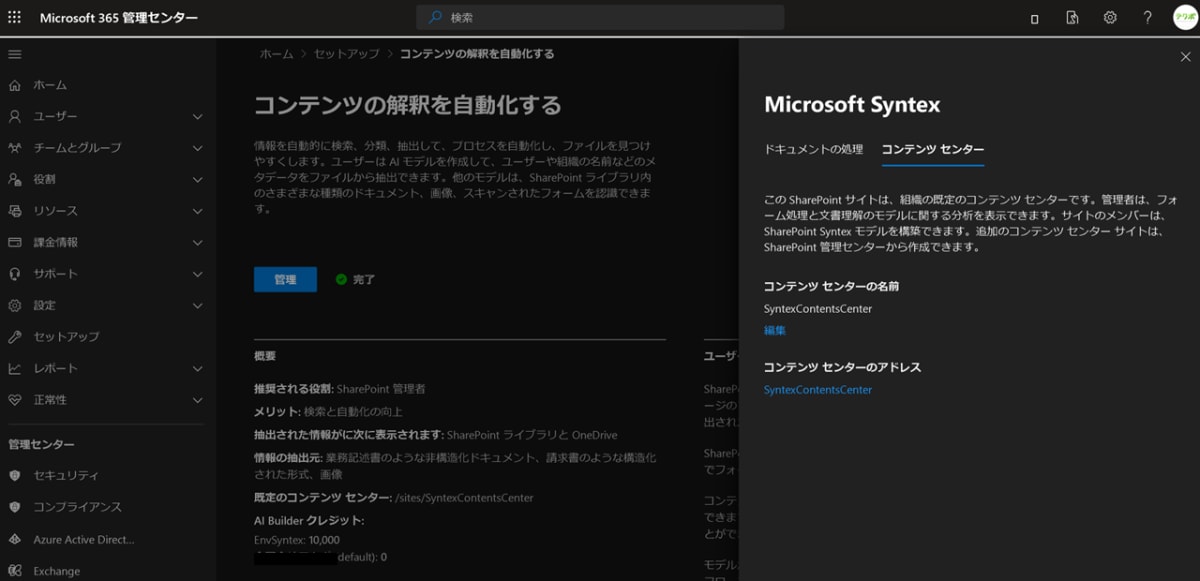This screenshot has height=581, width=1200.
Task: Click the Exchange admin center icon
Action: tap(14, 571)
